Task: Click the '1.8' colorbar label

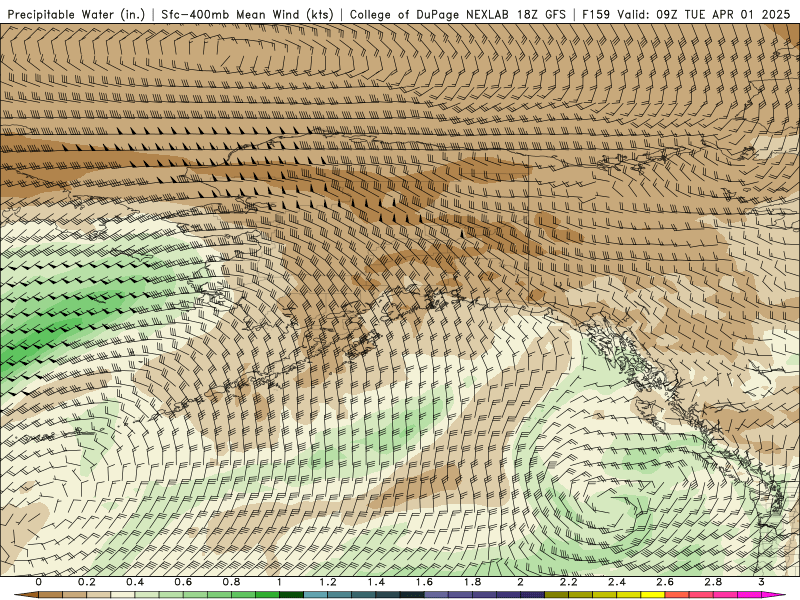Action: click(x=472, y=582)
